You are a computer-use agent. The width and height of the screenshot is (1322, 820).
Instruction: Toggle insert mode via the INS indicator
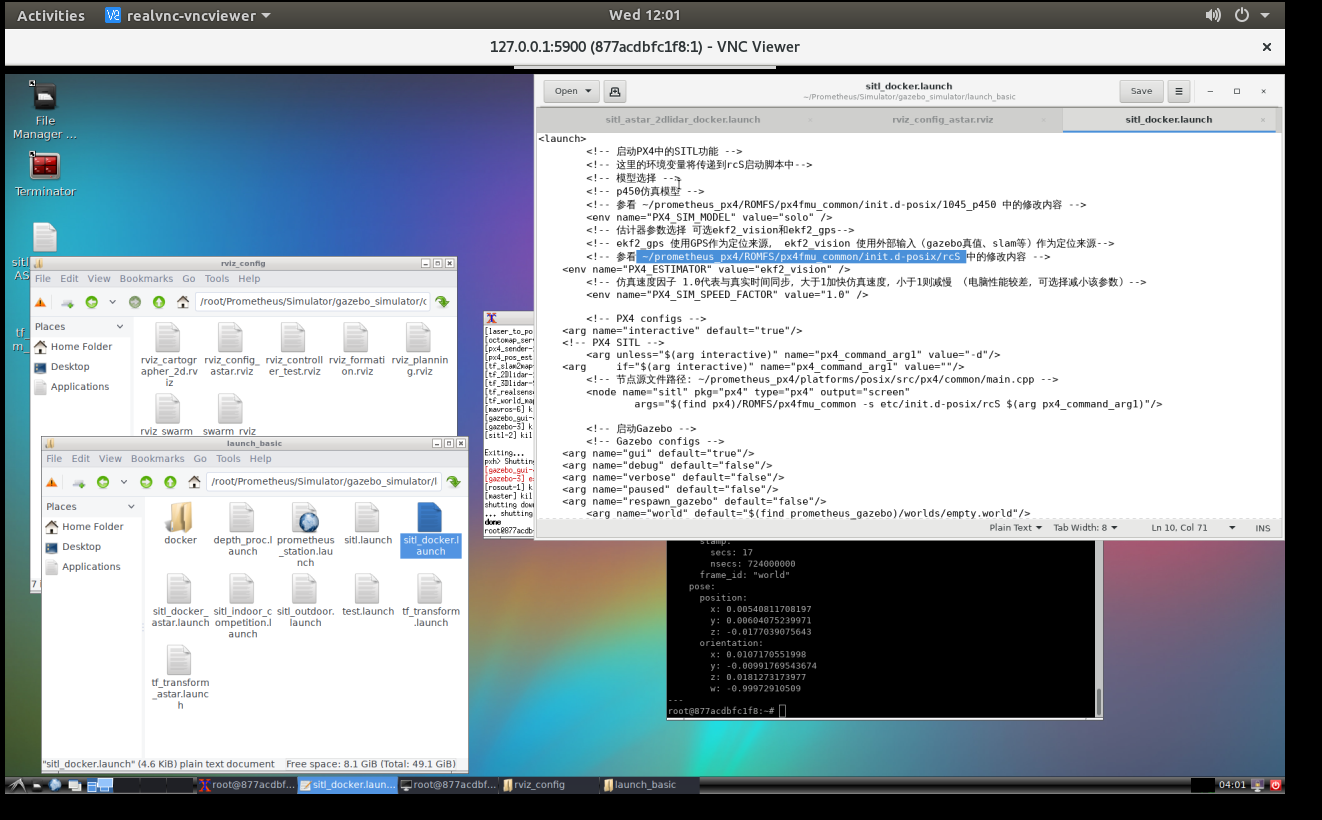coord(1262,527)
